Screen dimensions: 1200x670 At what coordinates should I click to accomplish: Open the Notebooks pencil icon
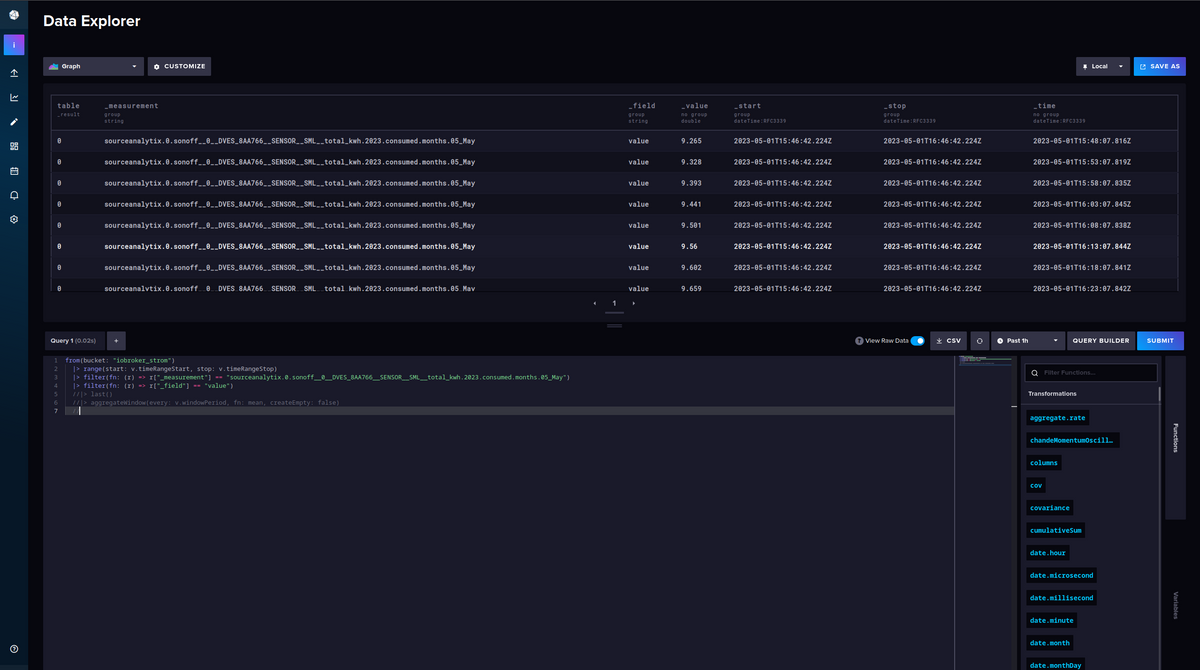click(14, 122)
